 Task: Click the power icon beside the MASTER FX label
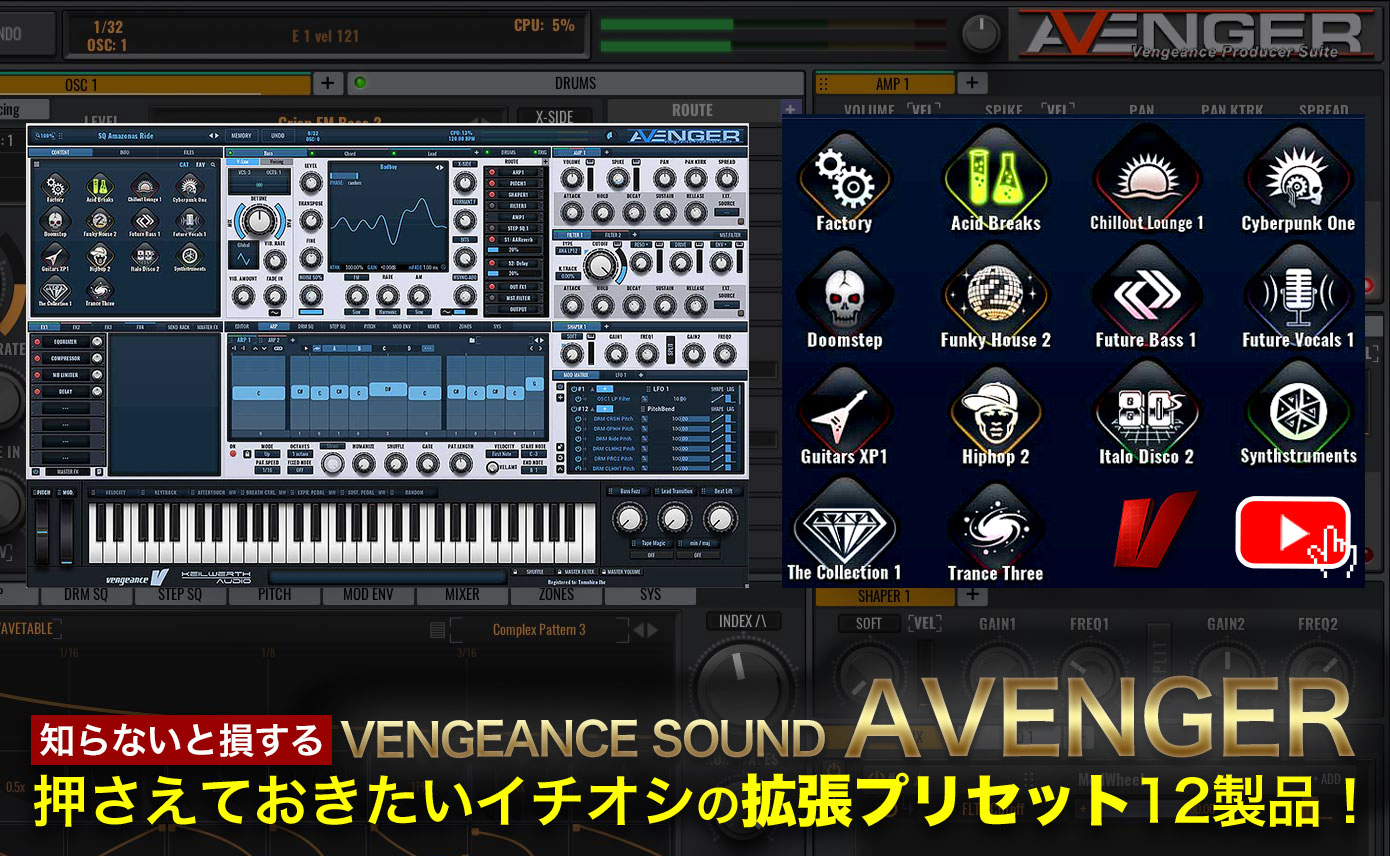click(37, 471)
